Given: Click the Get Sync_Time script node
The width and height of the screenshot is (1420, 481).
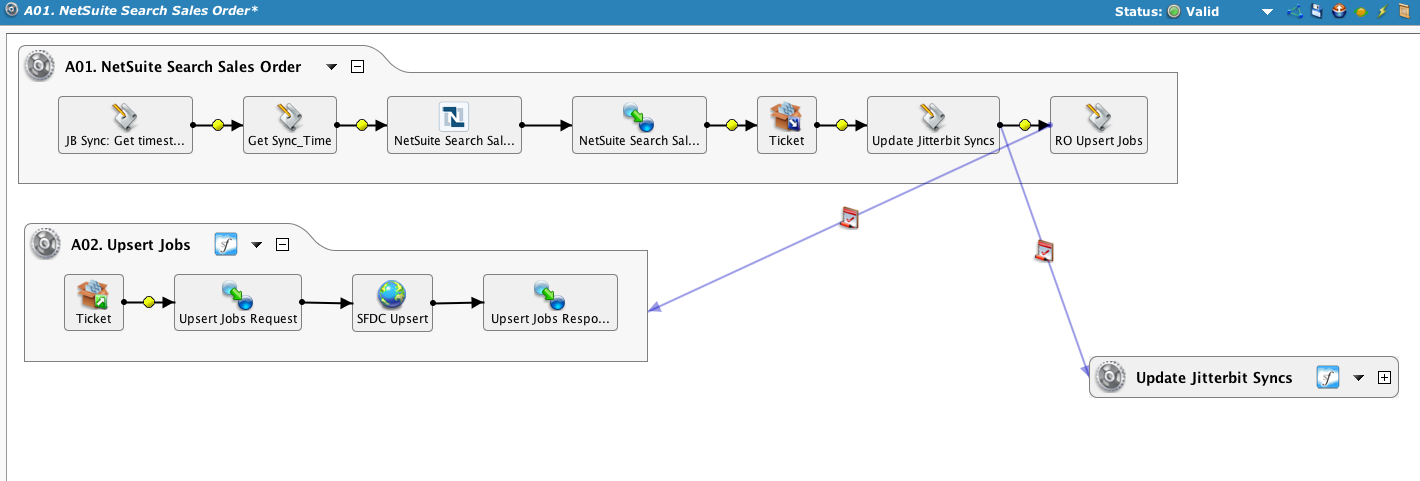Looking at the screenshot, I should point(290,125).
